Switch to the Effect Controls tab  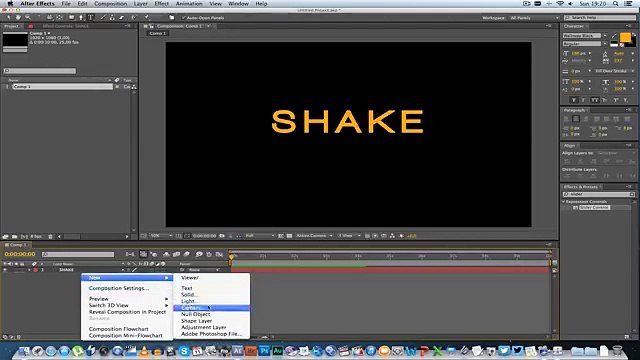click(65, 26)
